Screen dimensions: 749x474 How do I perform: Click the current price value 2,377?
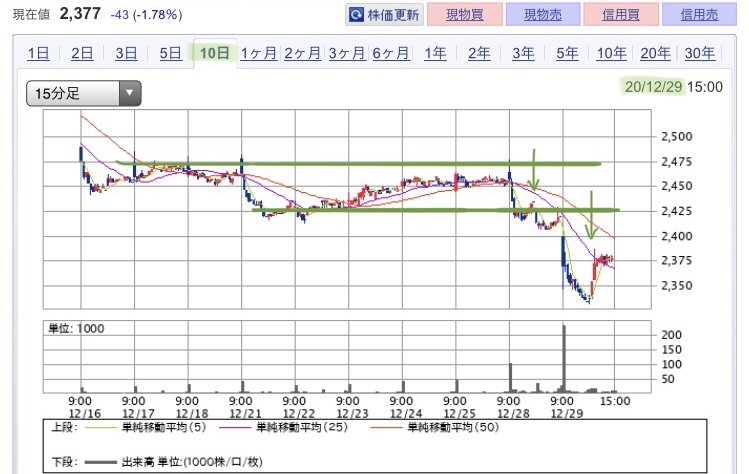click(80, 14)
